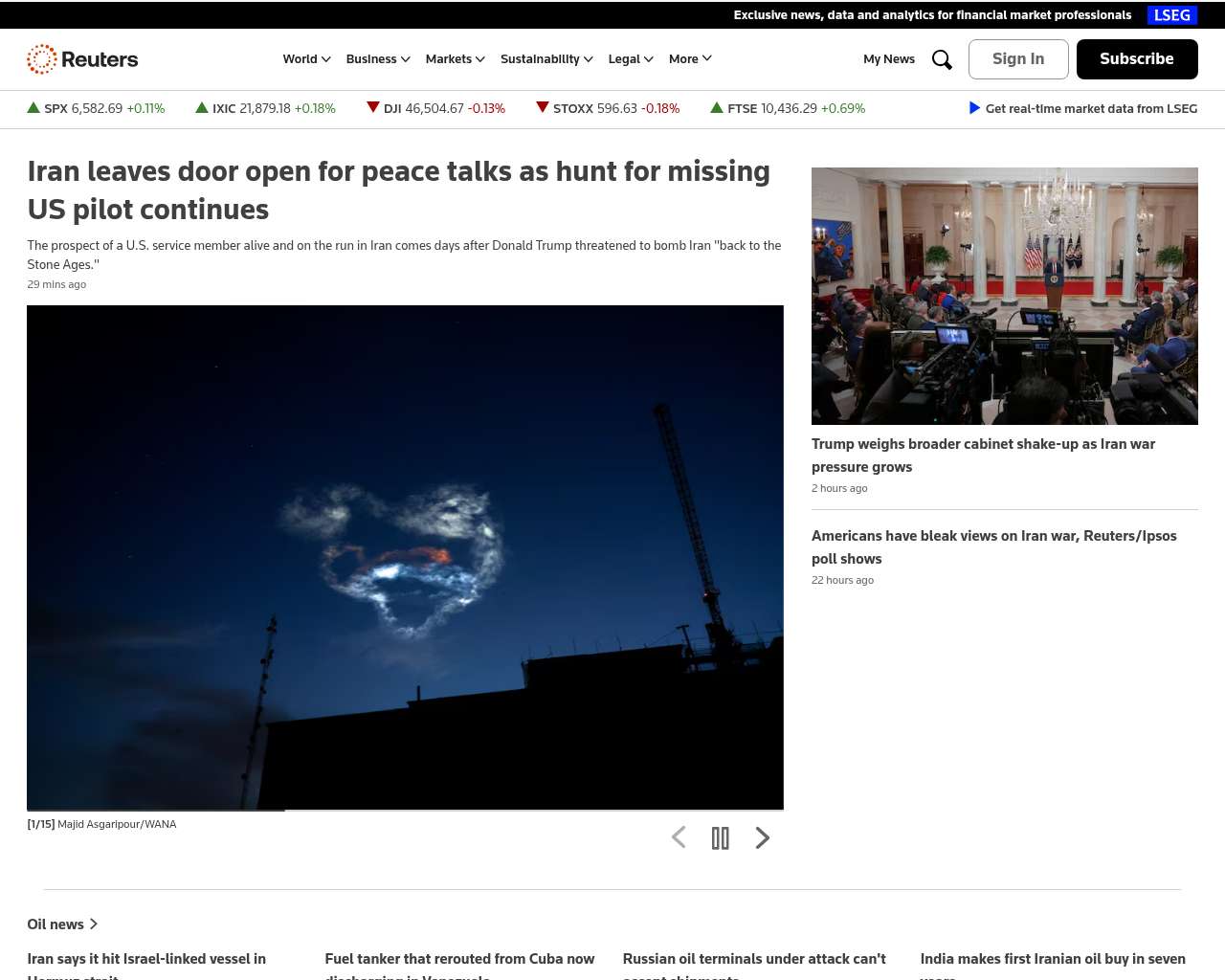The width and height of the screenshot is (1225, 980).
Task: Go to next slideshow image
Action: coord(762,838)
